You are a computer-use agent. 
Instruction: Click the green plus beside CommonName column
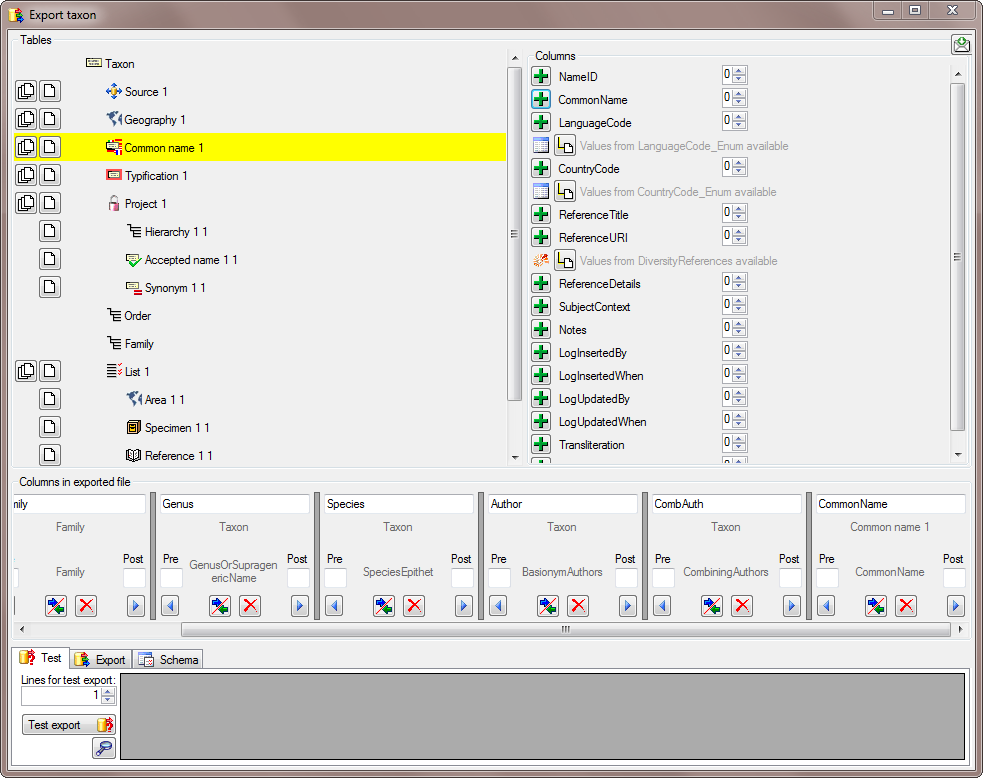(541, 99)
